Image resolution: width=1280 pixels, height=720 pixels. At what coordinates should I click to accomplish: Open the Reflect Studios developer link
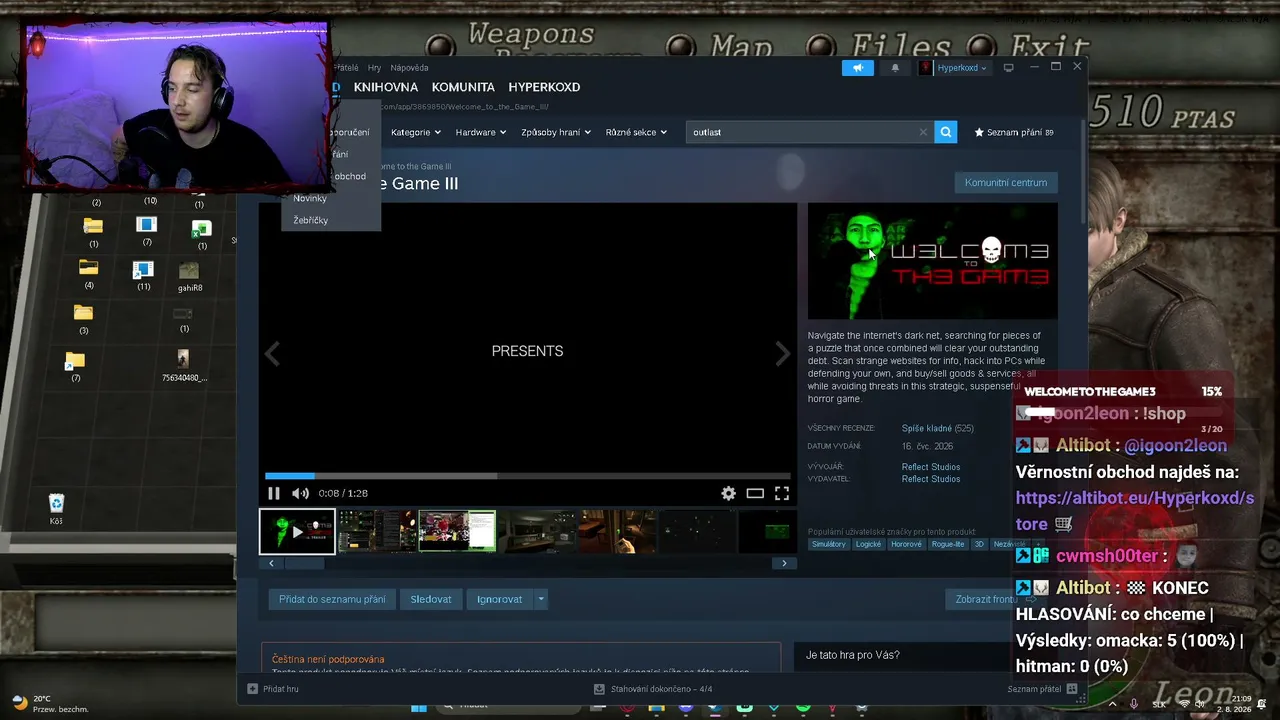(931, 467)
